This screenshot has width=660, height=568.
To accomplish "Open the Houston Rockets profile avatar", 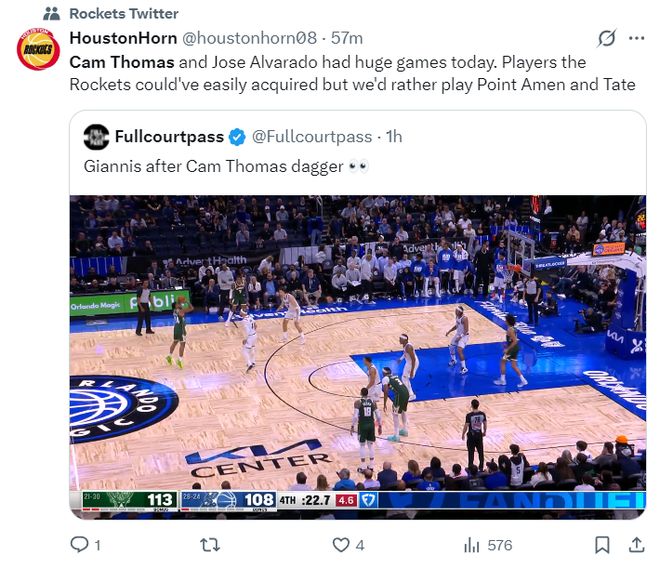I will [38, 50].
